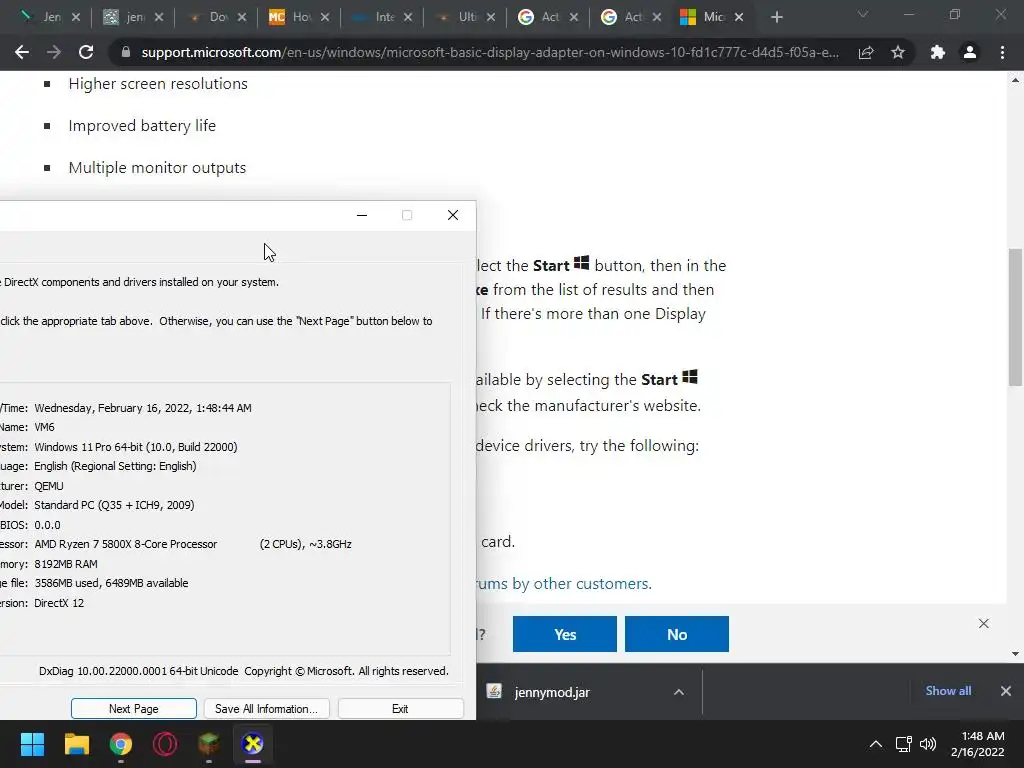This screenshot has height=768, width=1024.
Task: Click the Chrome taskbar icon
Action: (x=121, y=744)
